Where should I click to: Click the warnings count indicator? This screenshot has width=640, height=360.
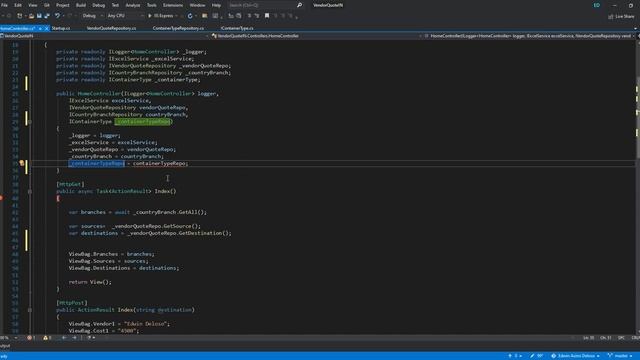[47, 338]
